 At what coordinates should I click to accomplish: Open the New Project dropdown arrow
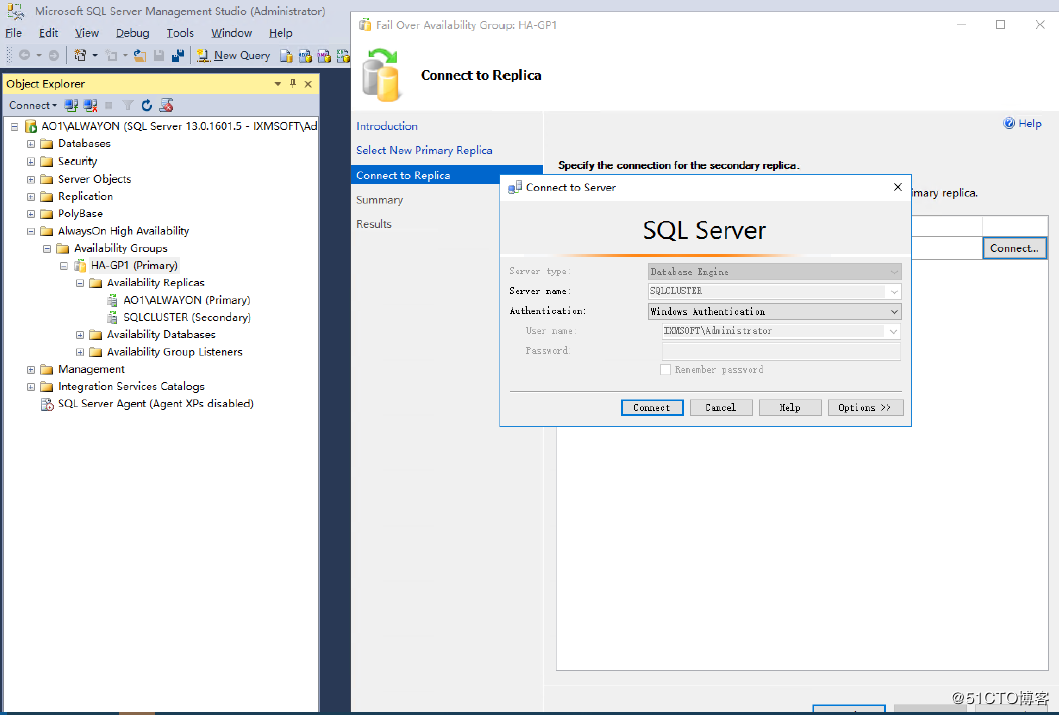click(x=95, y=55)
